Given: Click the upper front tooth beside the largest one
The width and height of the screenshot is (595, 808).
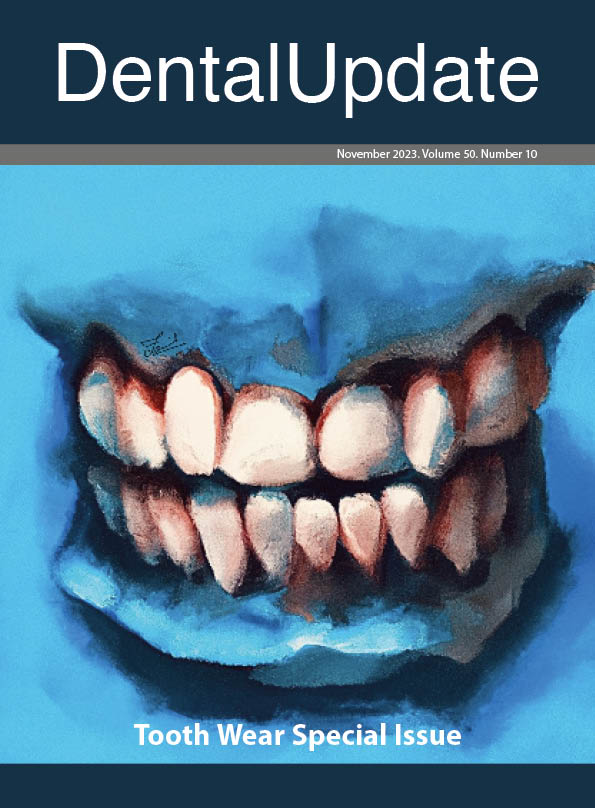Looking at the screenshot, I should pyautogui.click(x=361, y=433).
